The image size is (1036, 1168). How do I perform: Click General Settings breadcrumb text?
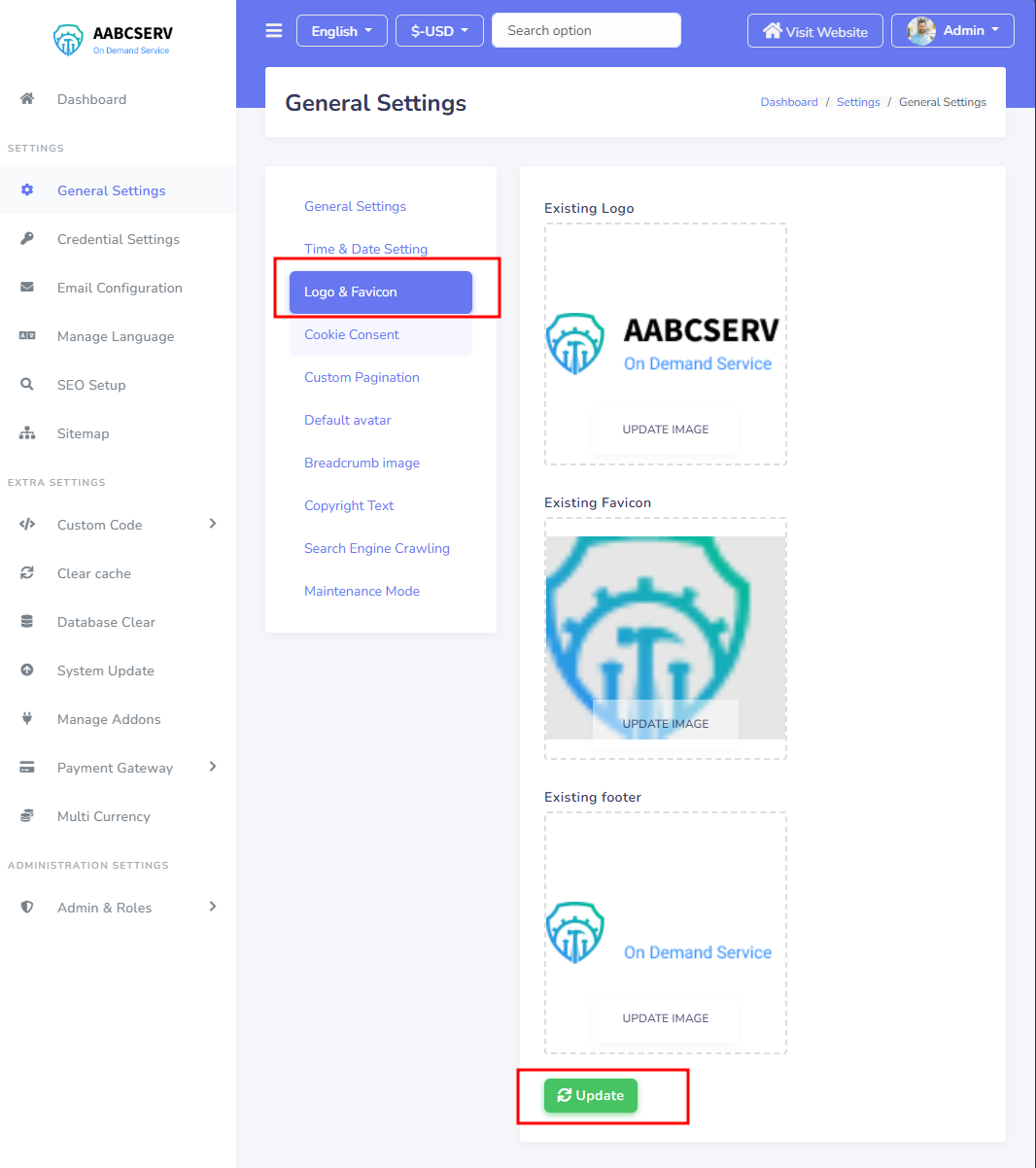(943, 102)
